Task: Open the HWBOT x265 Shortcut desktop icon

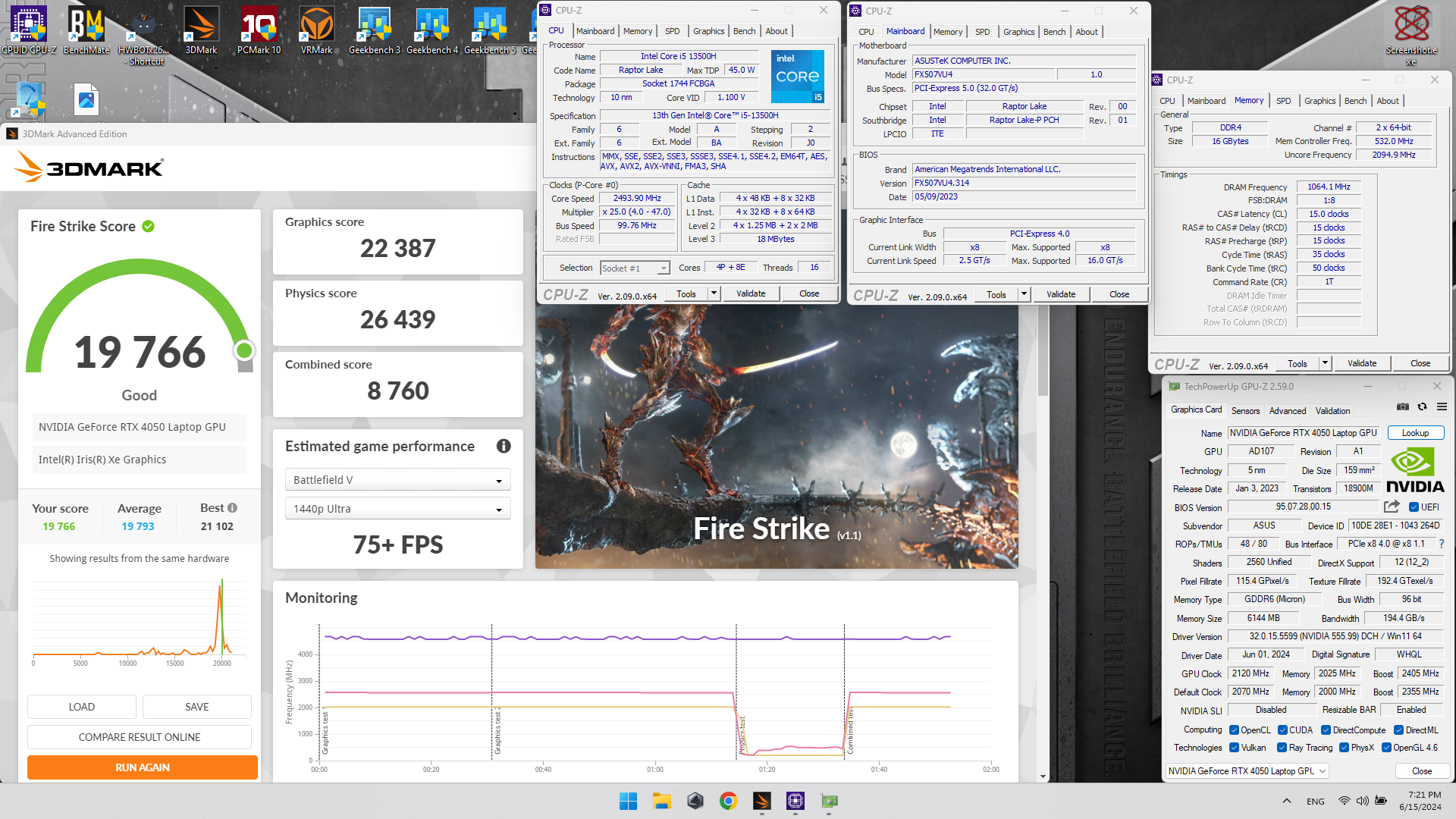Action: [x=144, y=36]
